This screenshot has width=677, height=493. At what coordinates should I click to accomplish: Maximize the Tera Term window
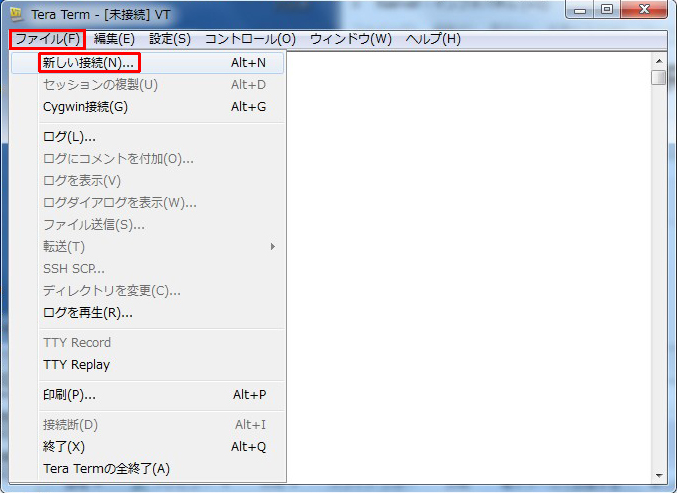pyautogui.click(x=606, y=10)
